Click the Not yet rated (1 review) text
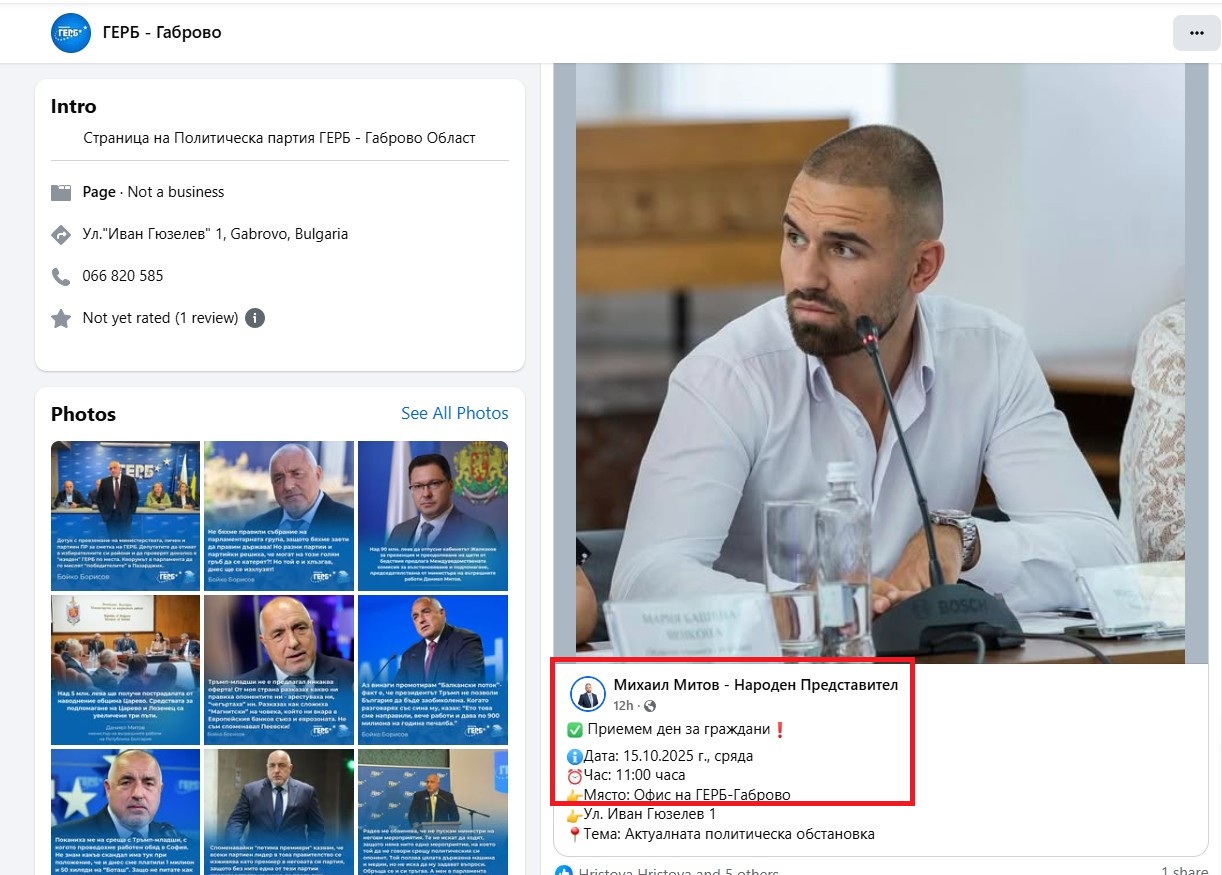 click(160, 318)
